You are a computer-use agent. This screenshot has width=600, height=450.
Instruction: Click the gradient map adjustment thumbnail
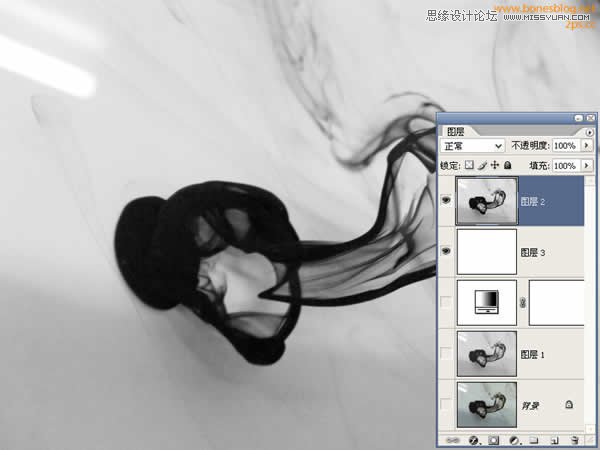(487, 303)
